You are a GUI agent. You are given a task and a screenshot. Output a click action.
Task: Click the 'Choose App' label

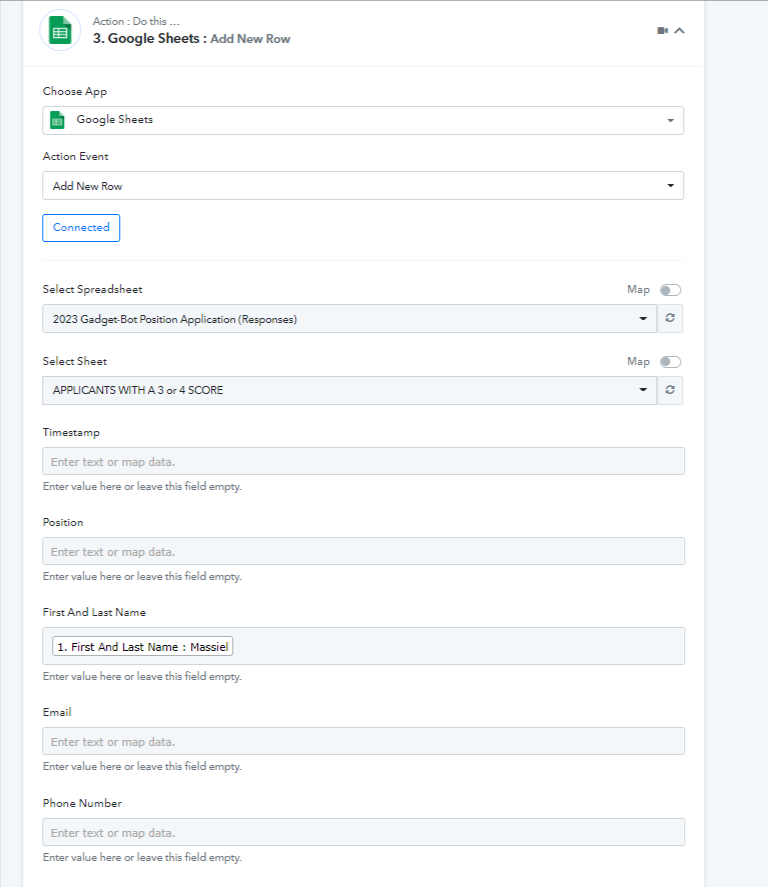pyautogui.click(x=75, y=92)
